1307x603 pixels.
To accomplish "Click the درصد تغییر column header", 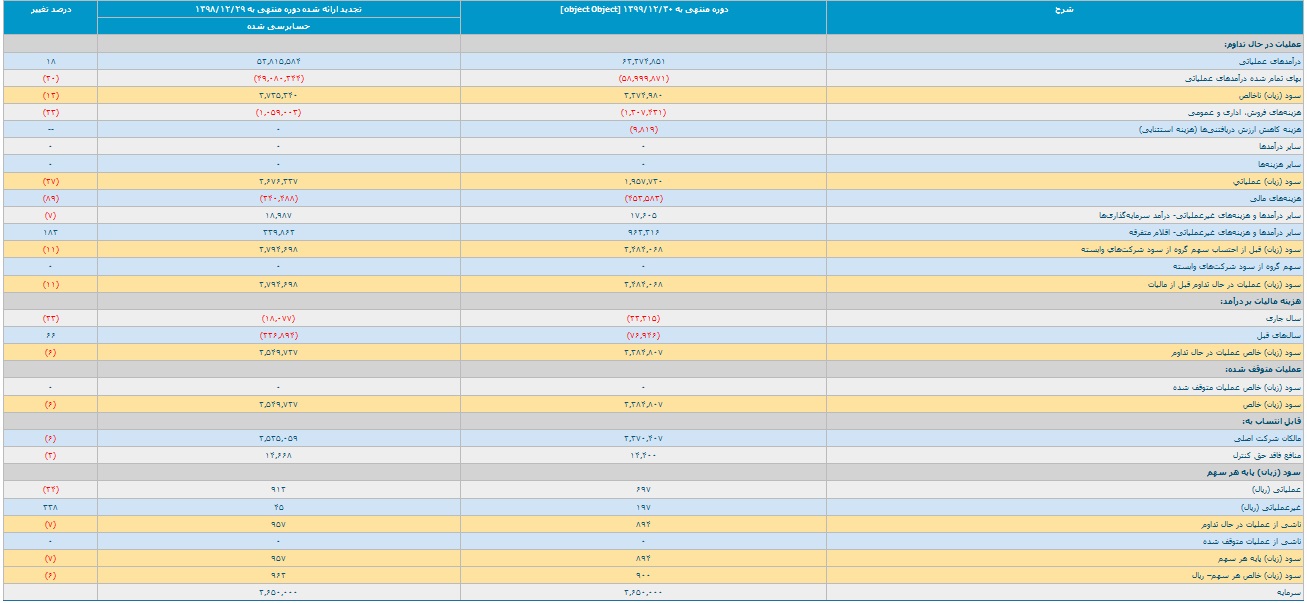I will (x=50, y=9).
